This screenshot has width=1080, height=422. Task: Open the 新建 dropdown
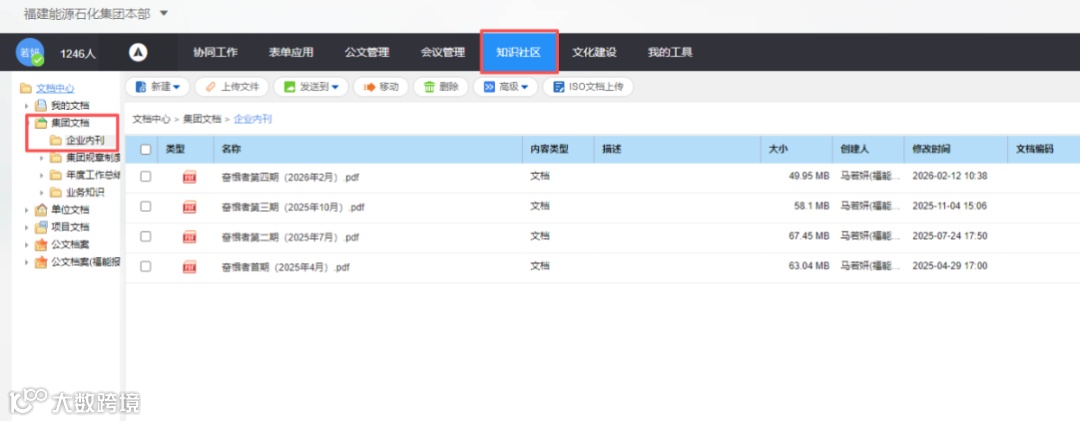tap(159, 87)
